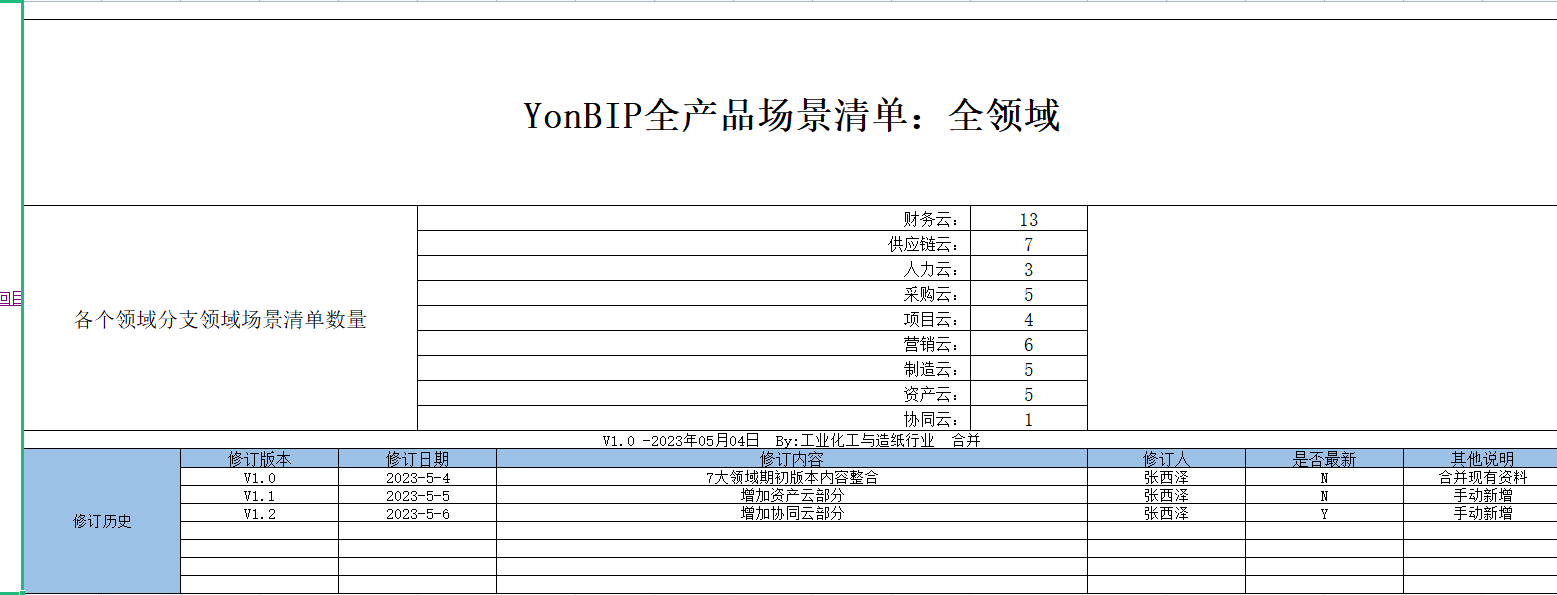Select the 修订日期 column header

[x=418, y=459]
